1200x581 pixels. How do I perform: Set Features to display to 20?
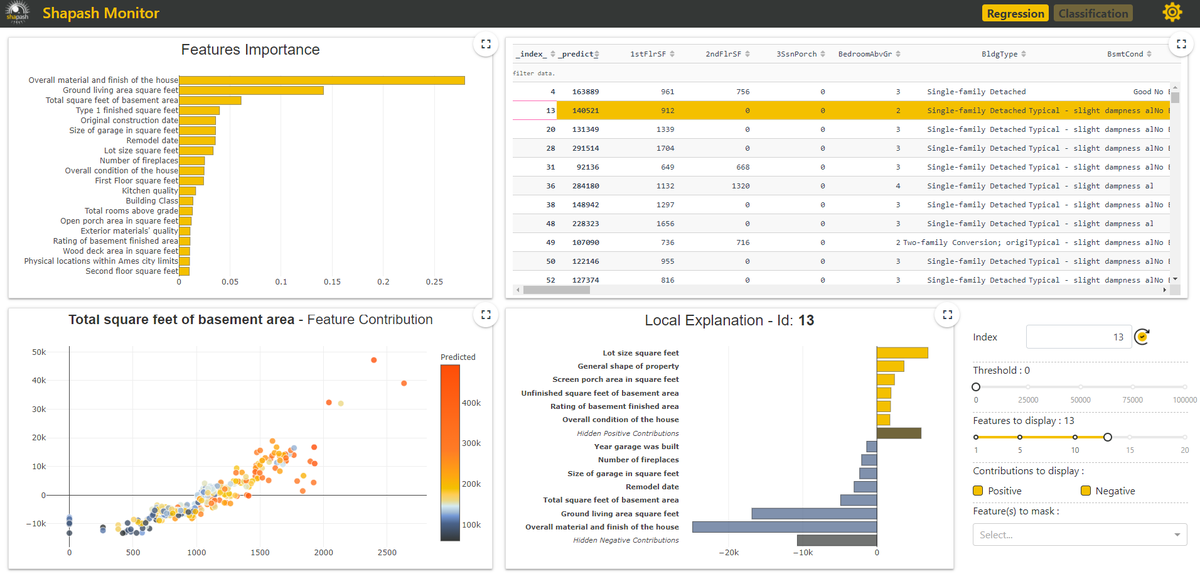pyautogui.click(x=1185, y=436)
